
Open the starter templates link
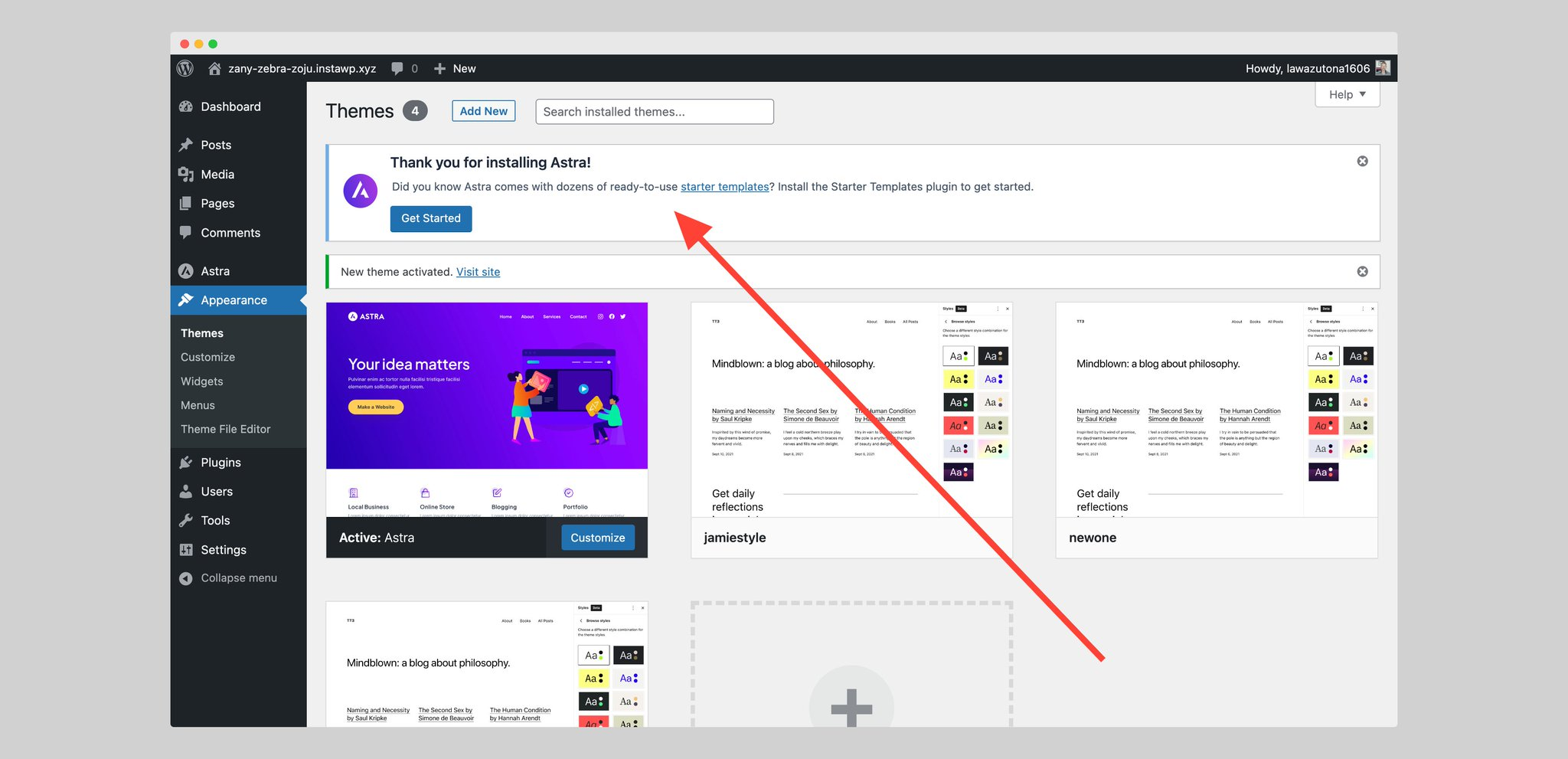point(724,186)
